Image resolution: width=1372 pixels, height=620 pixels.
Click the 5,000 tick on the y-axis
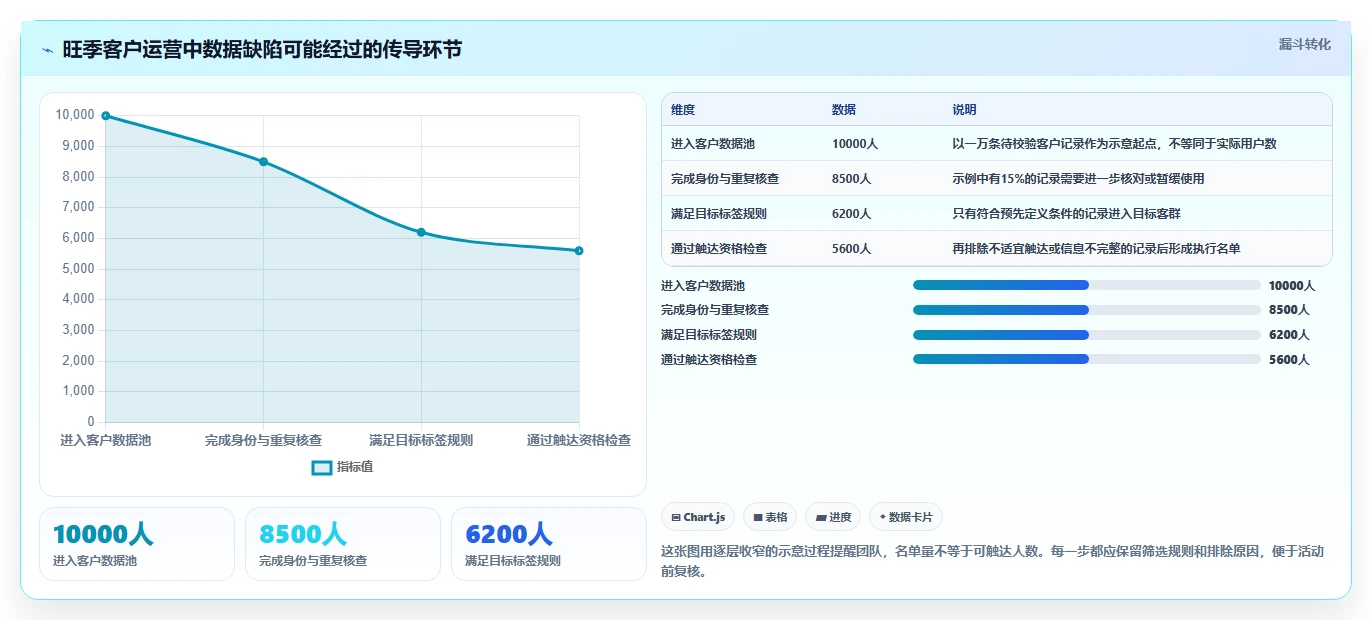[x=78, y=268]
